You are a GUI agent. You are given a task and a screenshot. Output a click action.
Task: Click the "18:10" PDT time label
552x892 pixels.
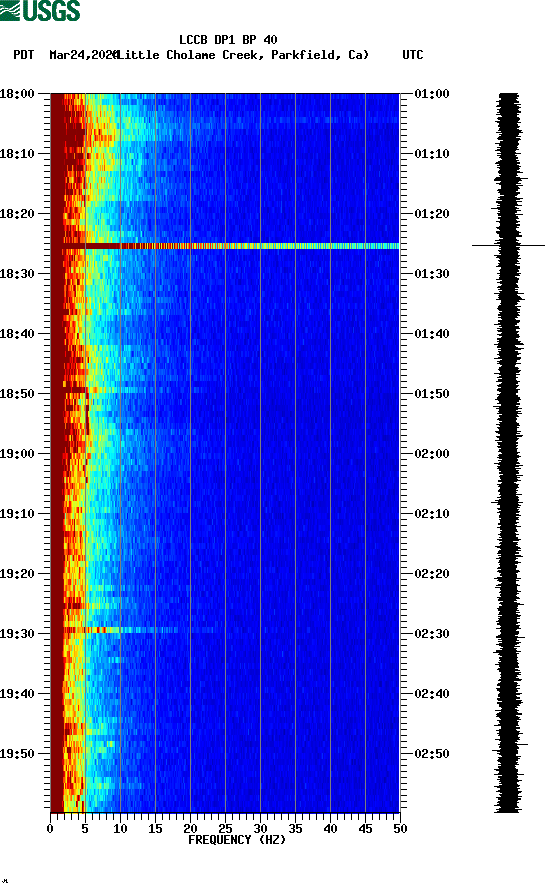pyautogui.click(x=17, y=154)
